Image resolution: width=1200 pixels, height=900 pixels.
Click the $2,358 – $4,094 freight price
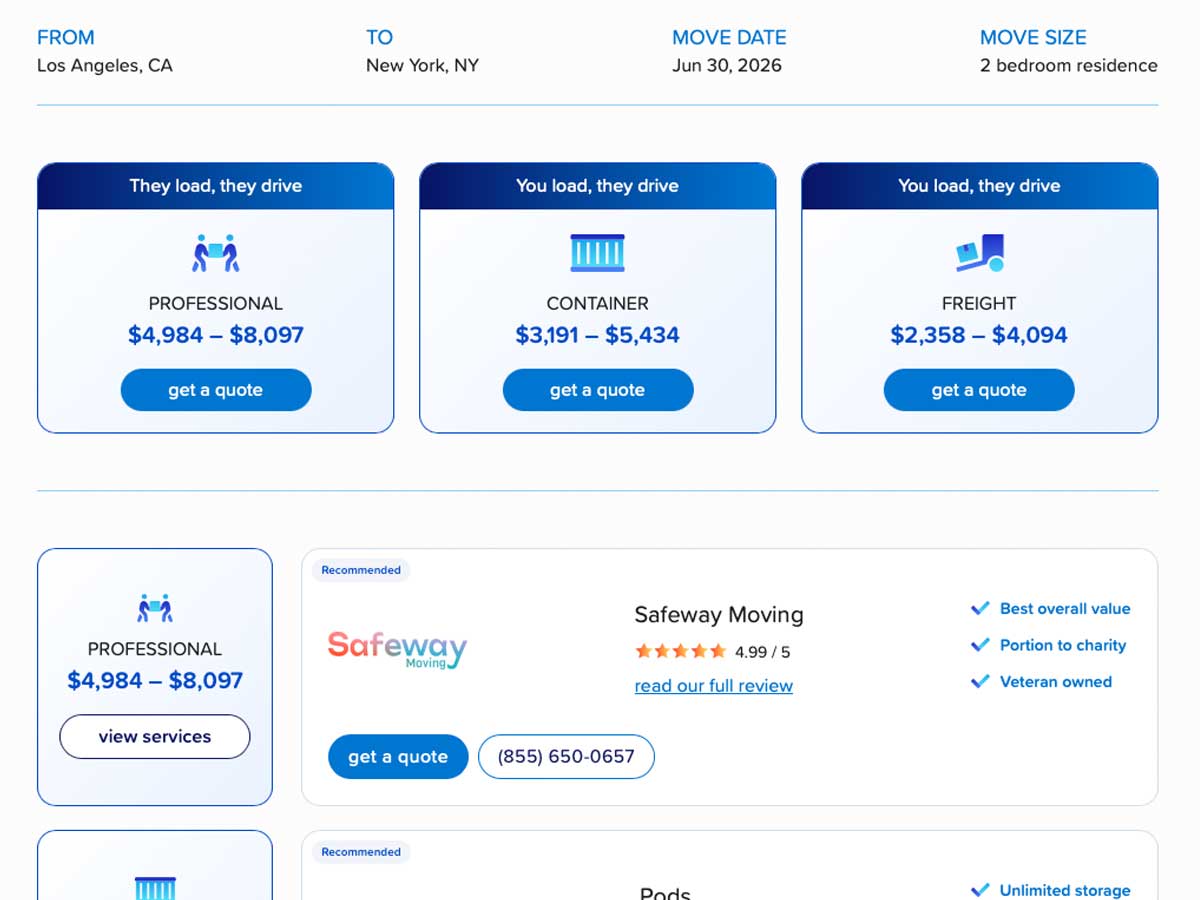979,335
